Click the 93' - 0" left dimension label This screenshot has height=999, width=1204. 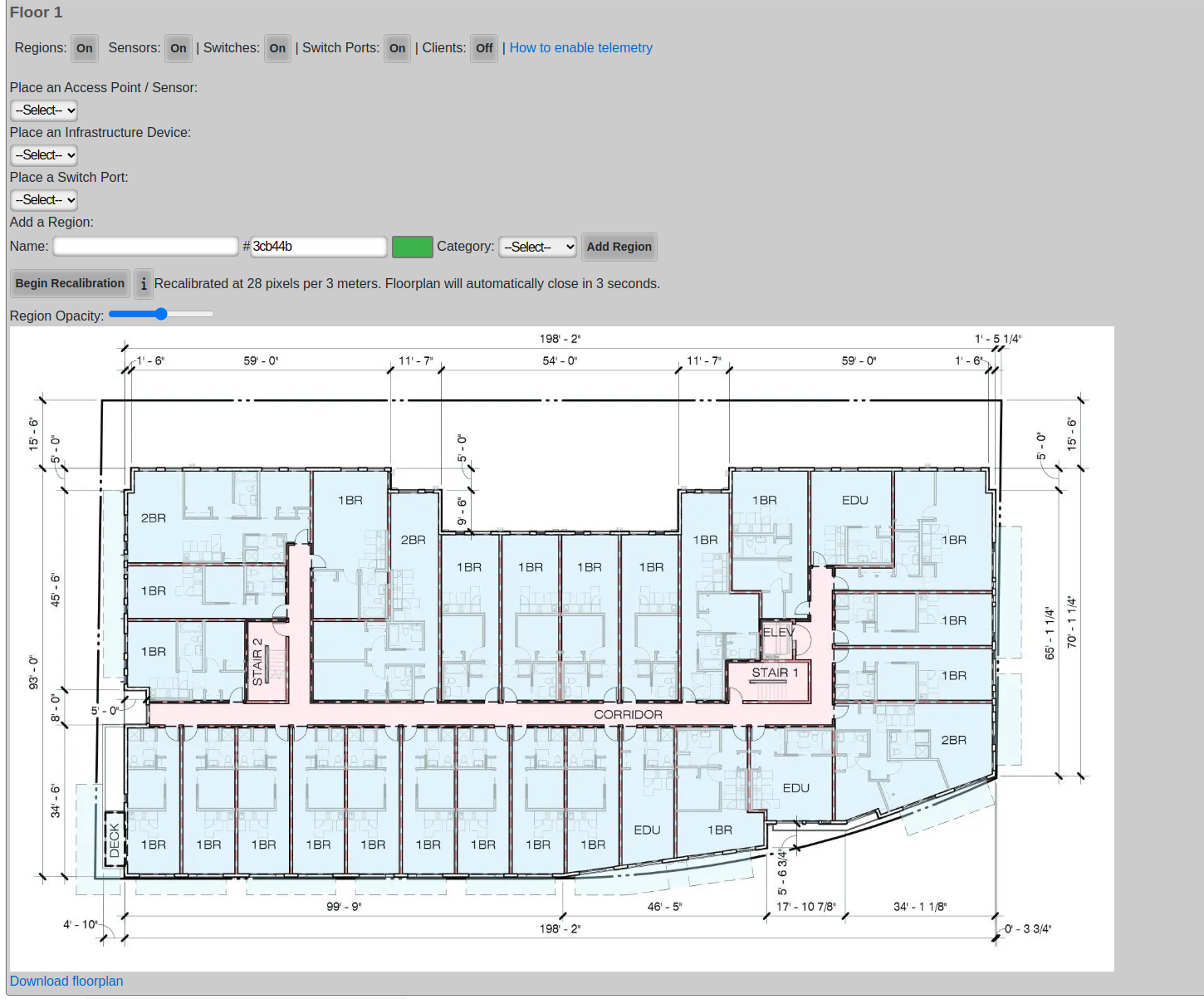click(x=33, y=673)
